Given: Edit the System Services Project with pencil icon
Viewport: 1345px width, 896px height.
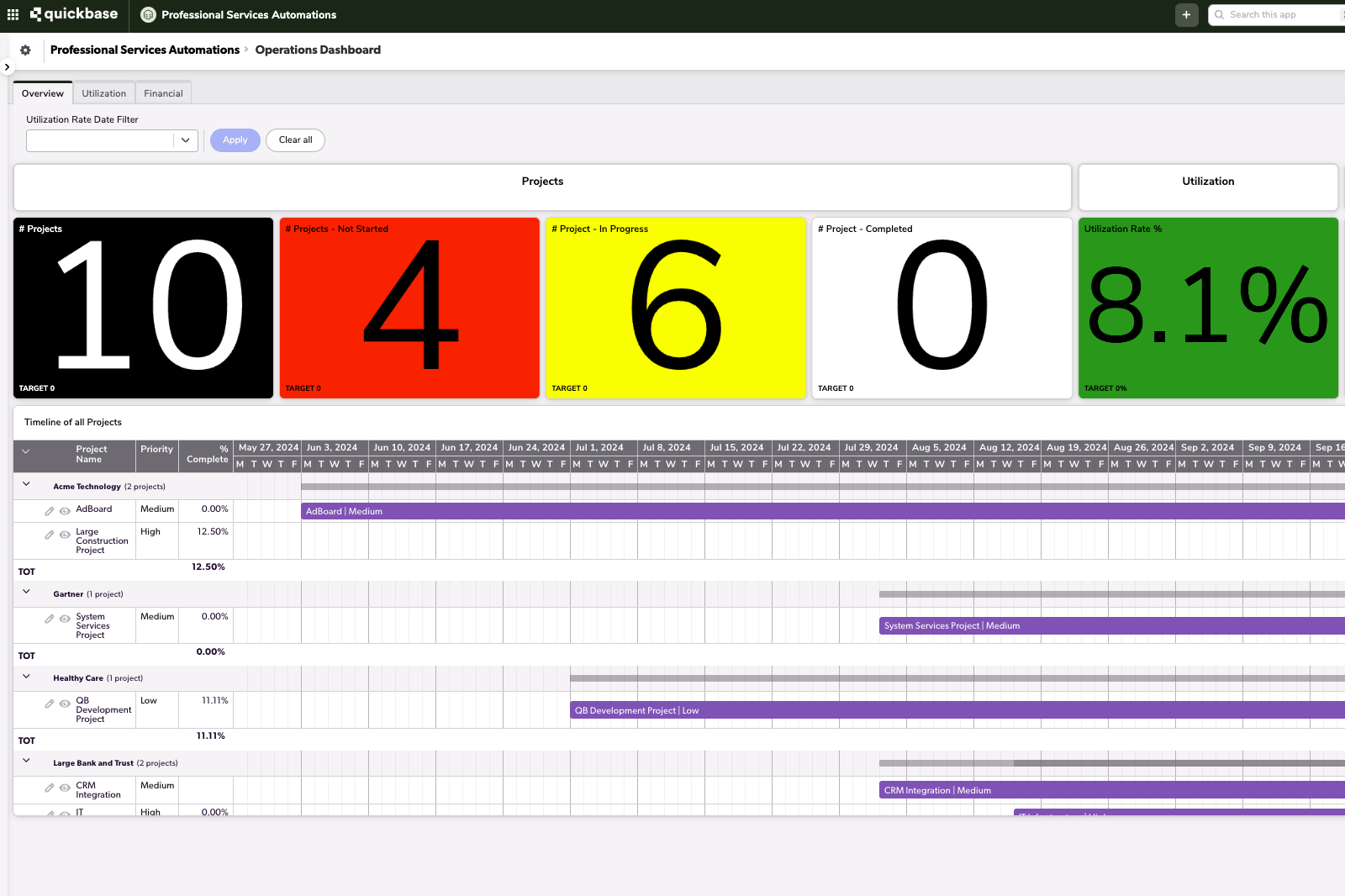Looking at the screenshot, I should [49, 619].
